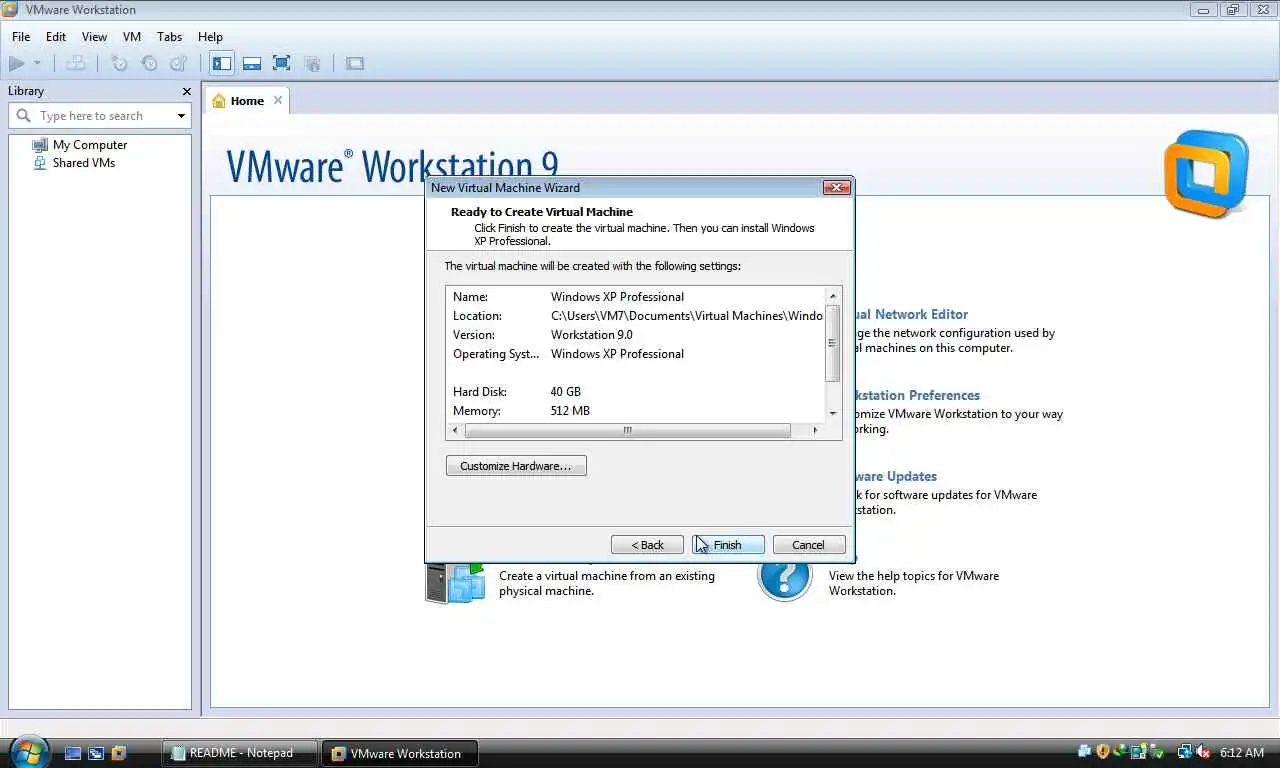This screenshot has width=1280, height=768.
Task: Click the Back button in the wizard
Action: click(647, 545)
